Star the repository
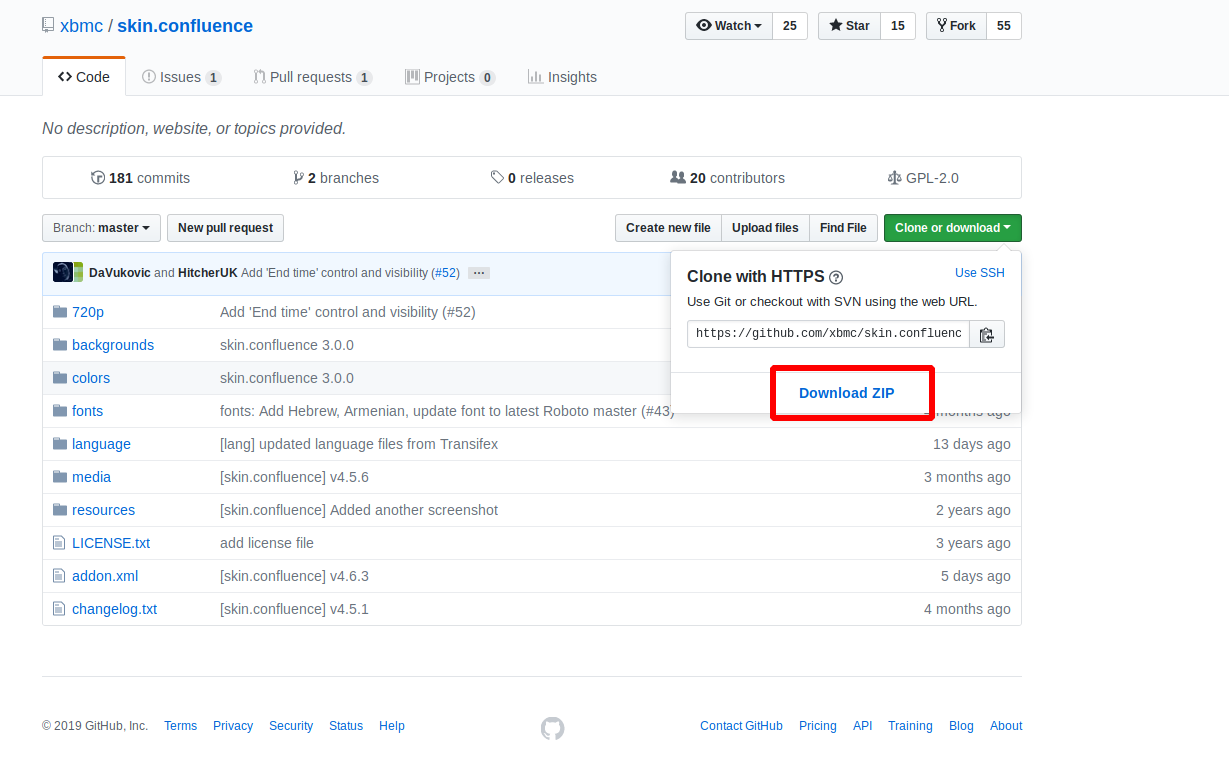The width and height of the screenshot is (1229, 767). (x=849, y=26)
